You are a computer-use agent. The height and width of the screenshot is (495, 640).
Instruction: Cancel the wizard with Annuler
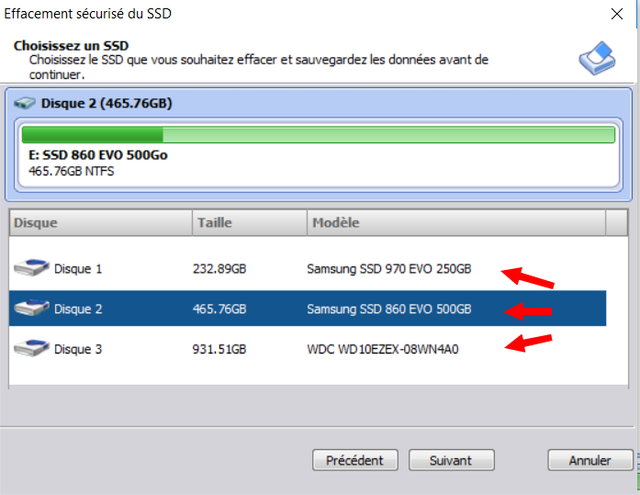(590, 460)
